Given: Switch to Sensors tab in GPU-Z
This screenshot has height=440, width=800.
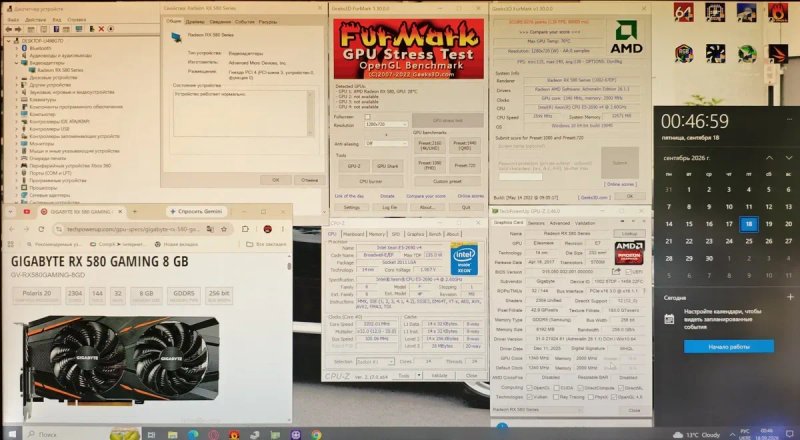Looking at the screenshot, I should pos(536,223).
